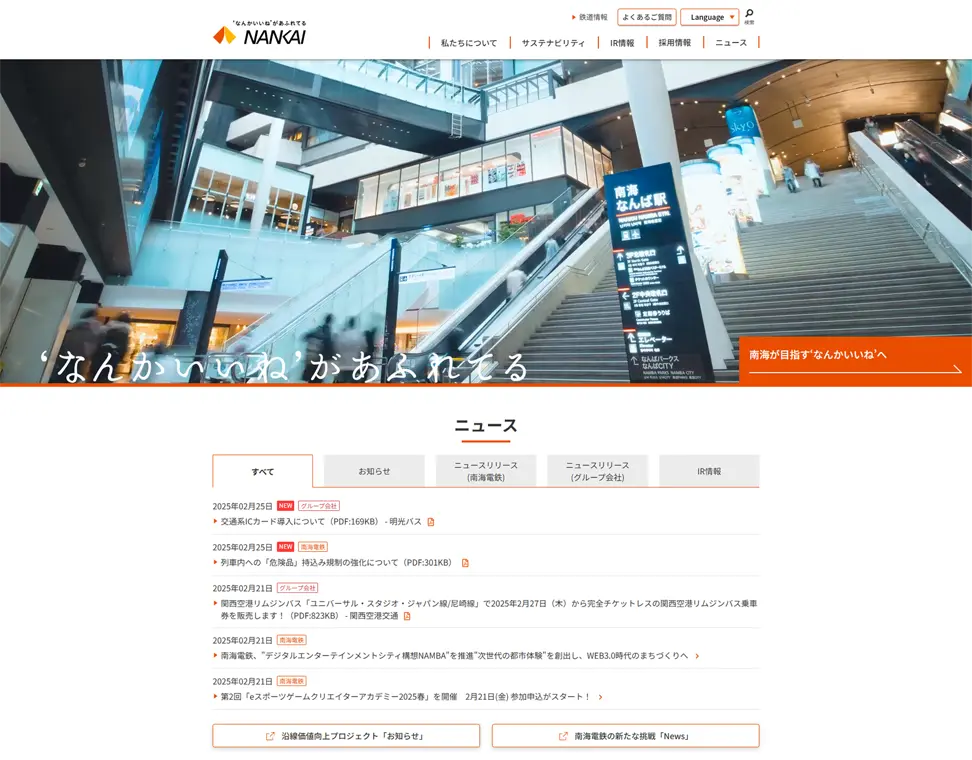
Task: Open 列車内への「危険品」持込み規制 news link
Action: coord(336,563)
